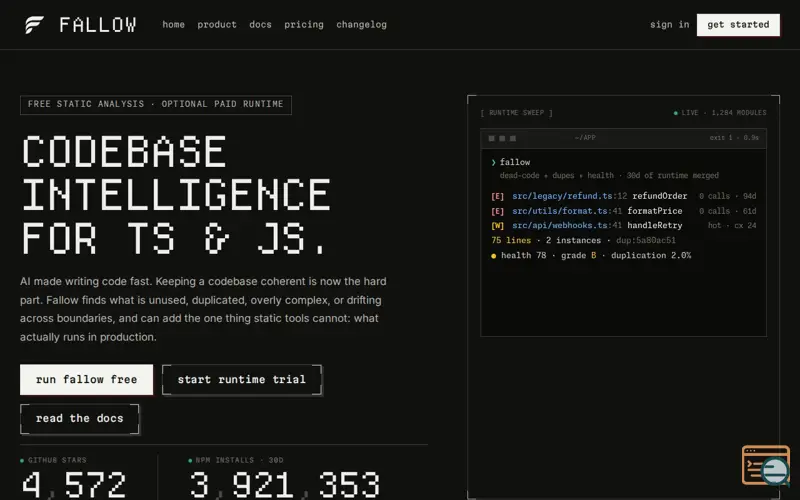
Task: Click the sign in link
Action: [669, 24]
